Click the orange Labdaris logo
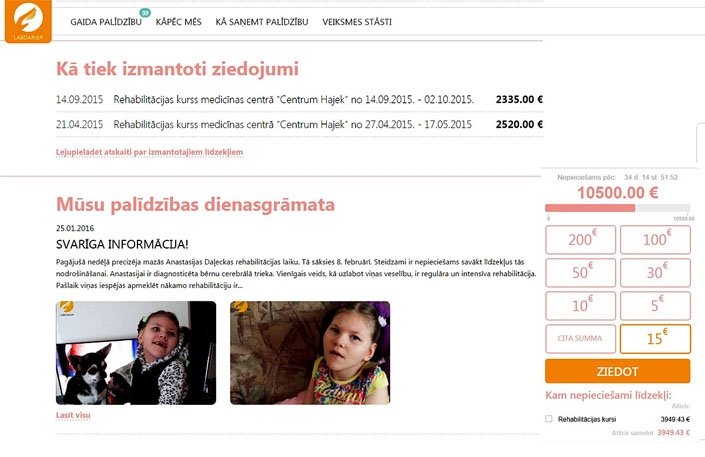 [28, 21]
